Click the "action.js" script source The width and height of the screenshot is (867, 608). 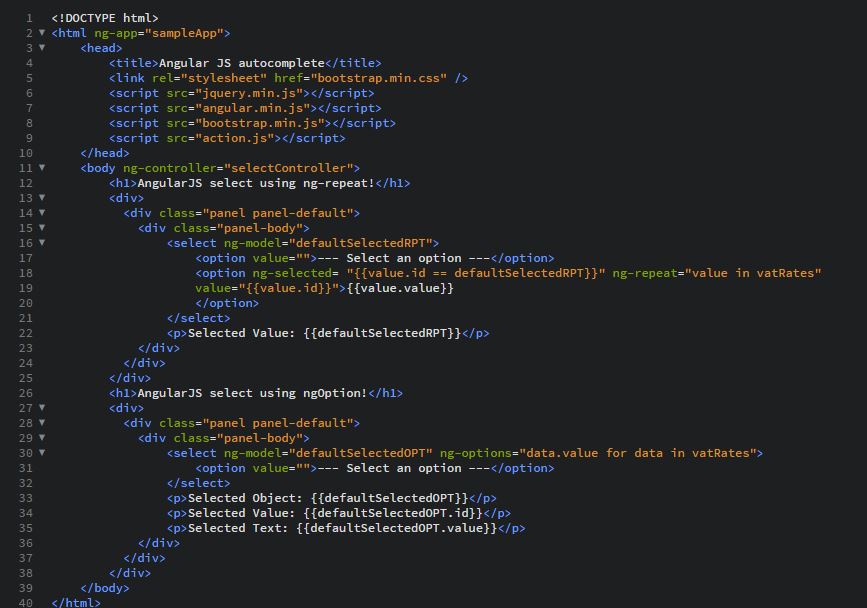[235, 138]
